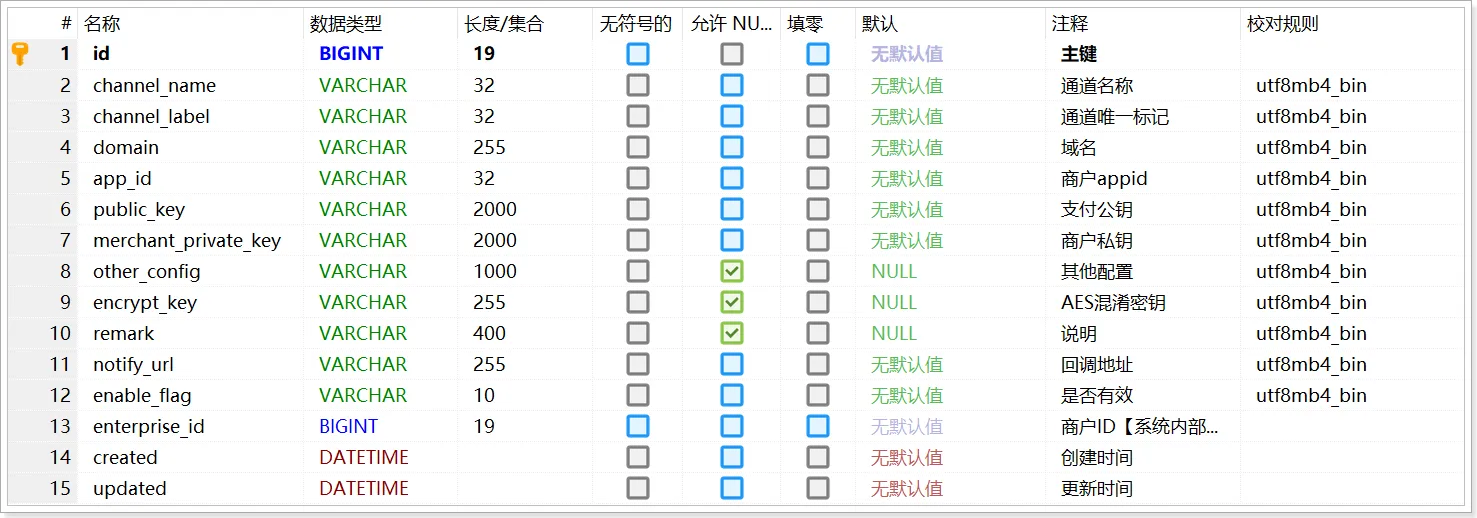Toggle unsigned checkbox for enterprise_id
Image resolution: width=1477 pixels, height=518 pixels.
(x=638, y=426)
